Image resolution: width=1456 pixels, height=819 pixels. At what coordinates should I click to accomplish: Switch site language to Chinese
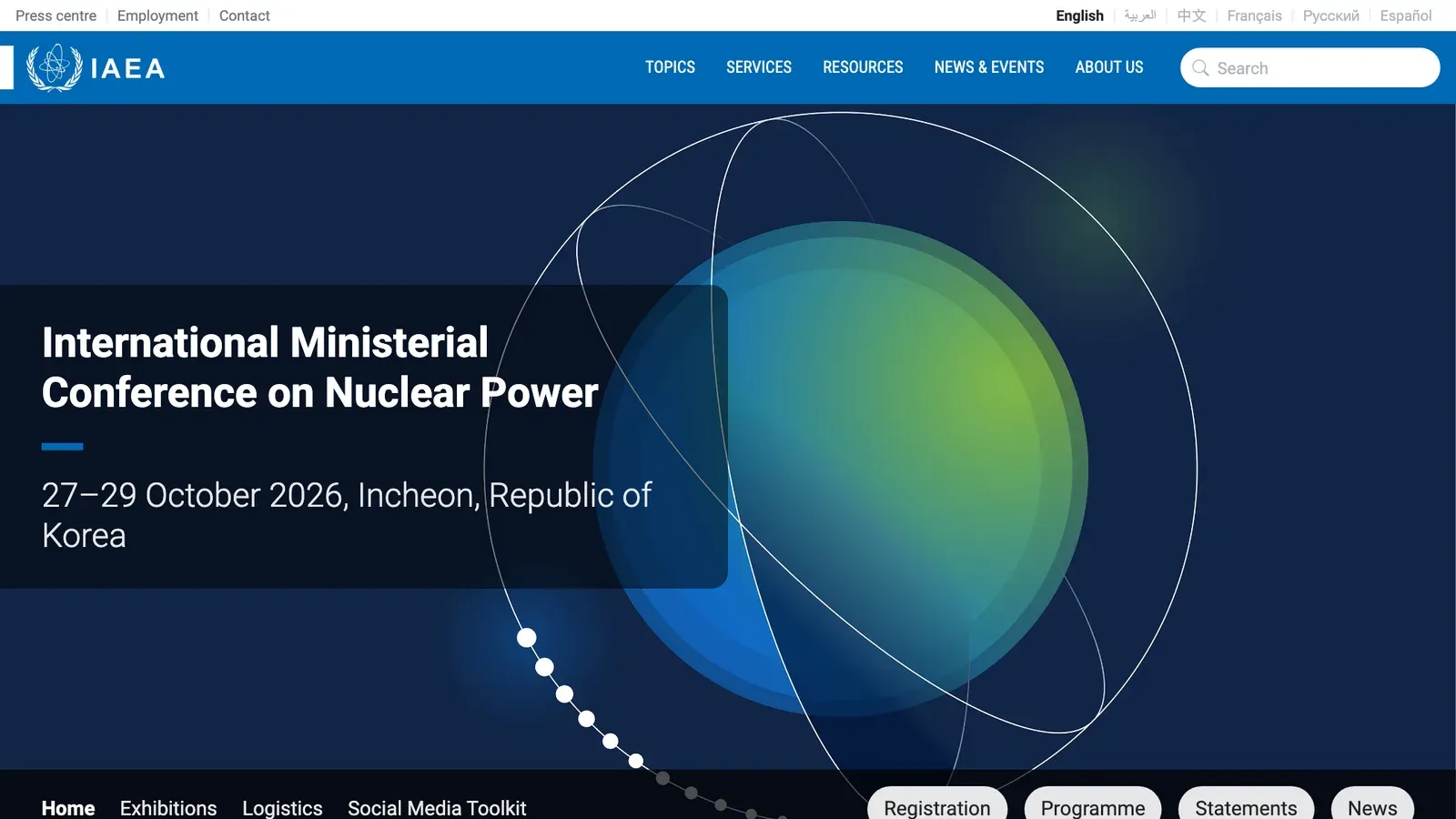(1191, 15)
